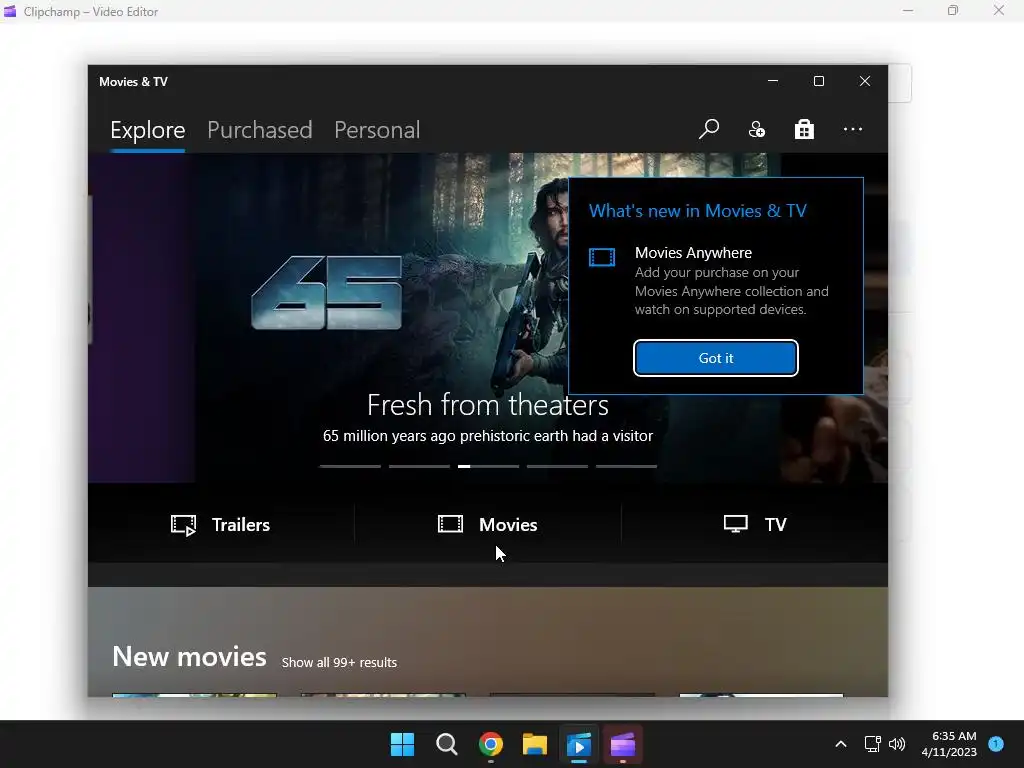Click Show all 99+ results link
Image resolution: width=1024 pixels, height=768 pixels.
click(339, 662)
